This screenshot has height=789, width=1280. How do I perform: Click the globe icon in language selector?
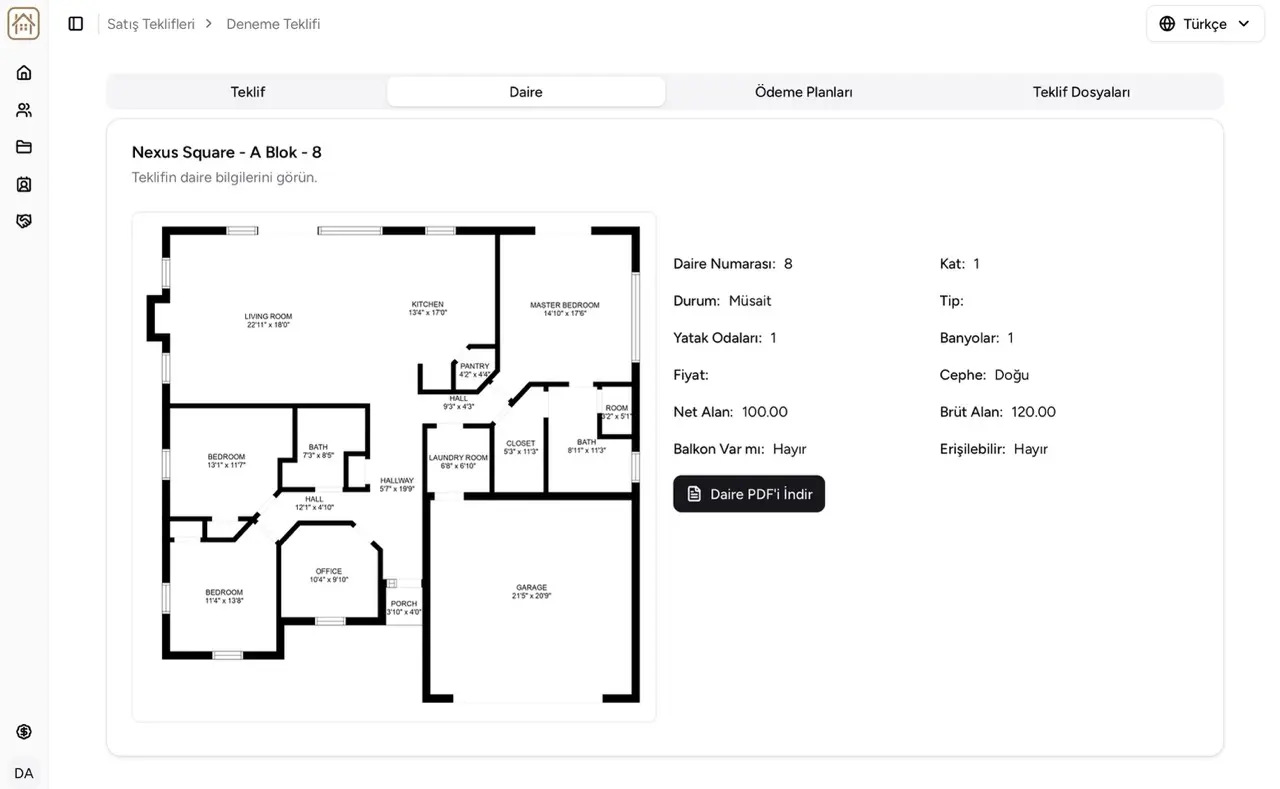tap(1167, 24)
